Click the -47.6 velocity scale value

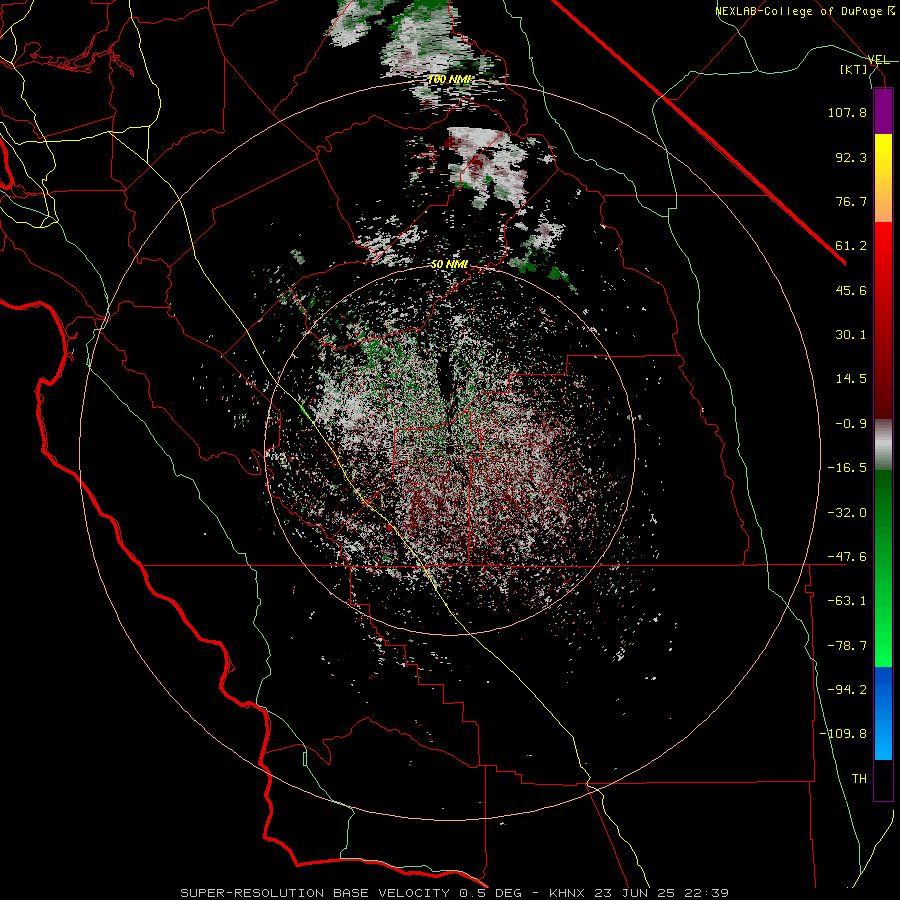tap(847, 557)
